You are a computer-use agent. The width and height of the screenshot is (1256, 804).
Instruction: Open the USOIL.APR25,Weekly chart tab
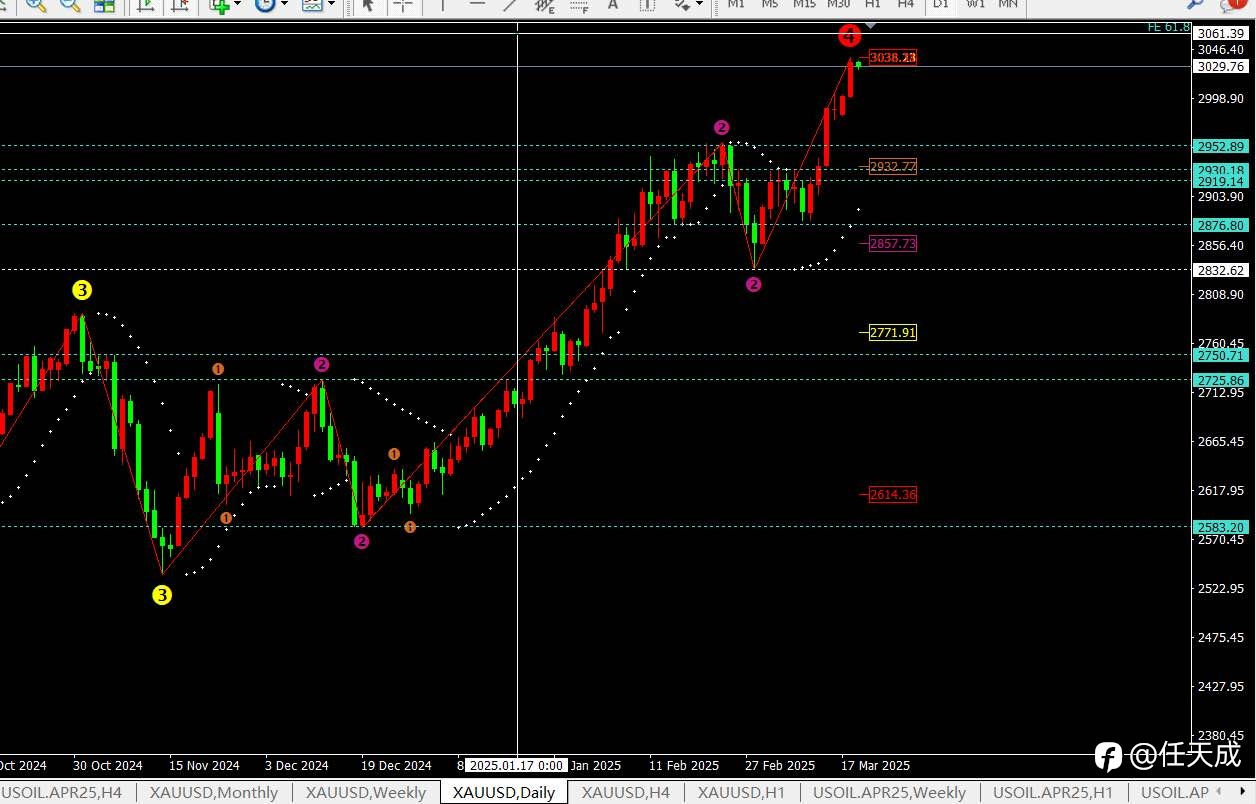(x=890, y=792)
